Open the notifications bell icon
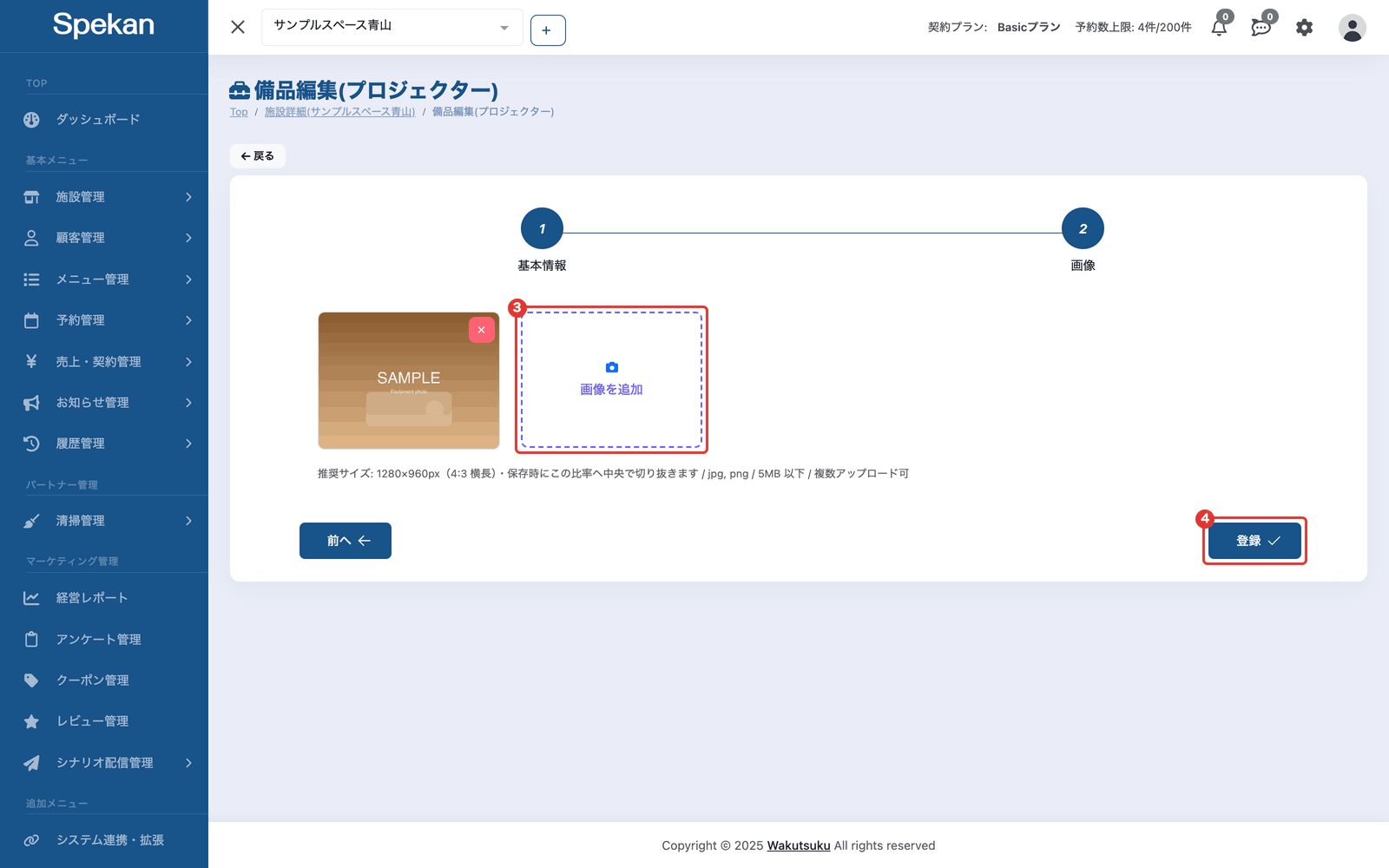The height and width of the screenshot is (868, 1389). 1219,28
